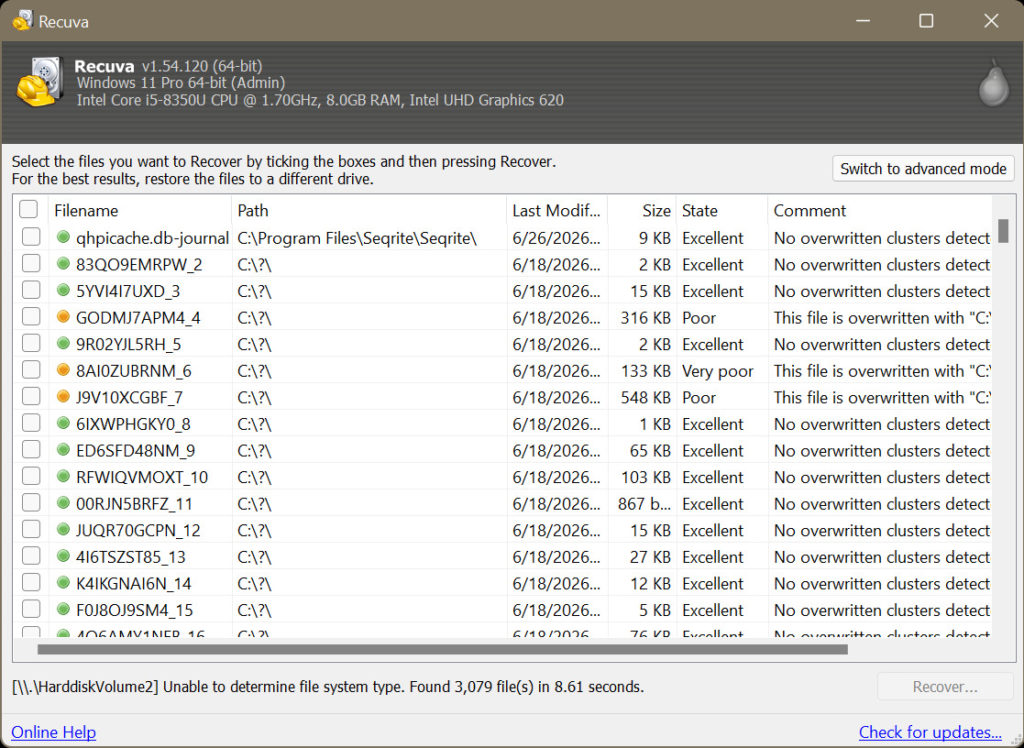Click the horizontal scrollbar thumb below the list
This screenshot has width=1024, height=748.
pos(443,649)
